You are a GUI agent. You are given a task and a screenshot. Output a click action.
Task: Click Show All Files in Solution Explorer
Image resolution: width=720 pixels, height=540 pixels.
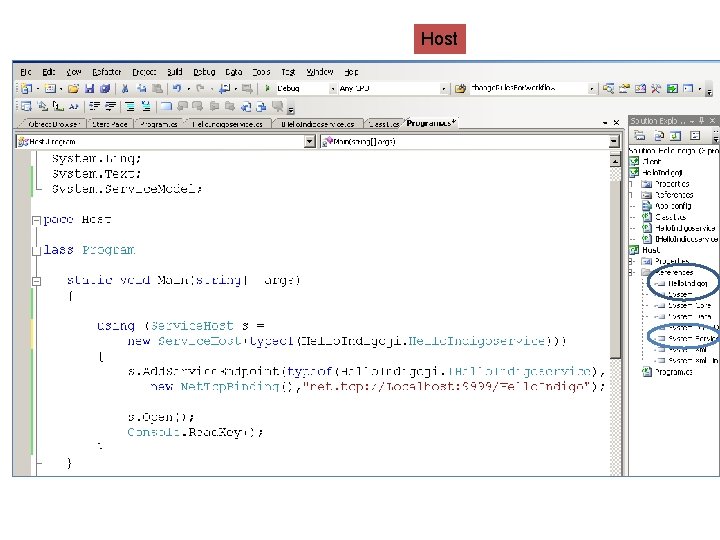tap(659, 135)
